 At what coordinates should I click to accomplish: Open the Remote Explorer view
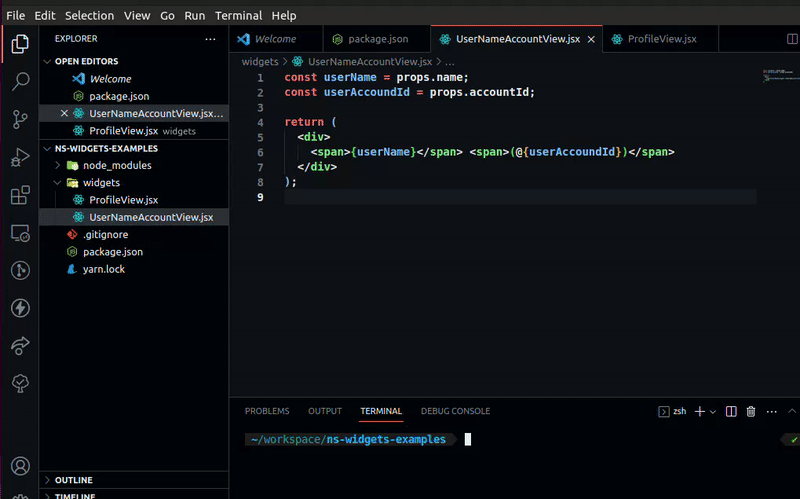pyautogui.click(x=20, y=233)
